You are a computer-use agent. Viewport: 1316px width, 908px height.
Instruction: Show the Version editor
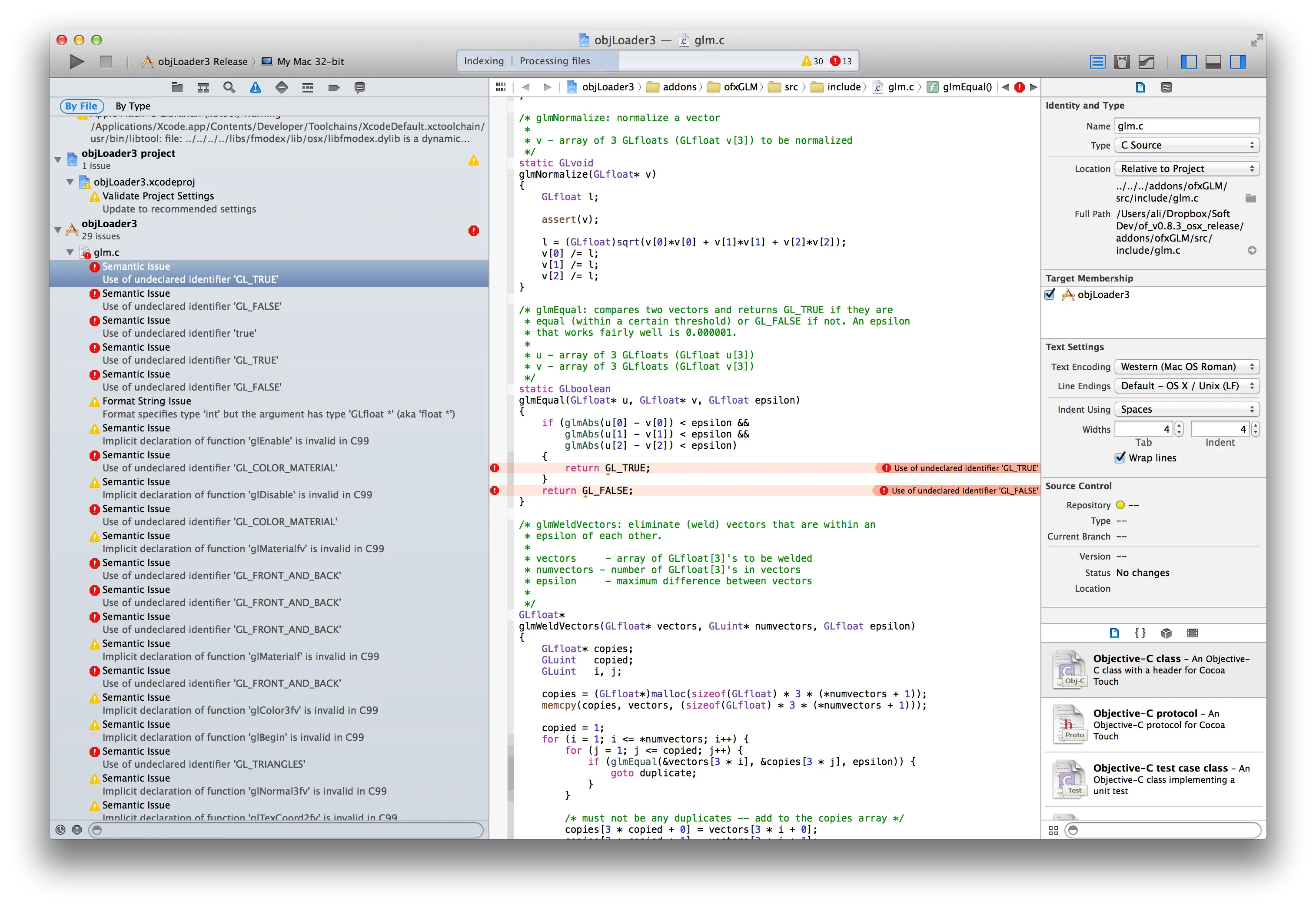pyautogui.click(x=1147, y=61)
